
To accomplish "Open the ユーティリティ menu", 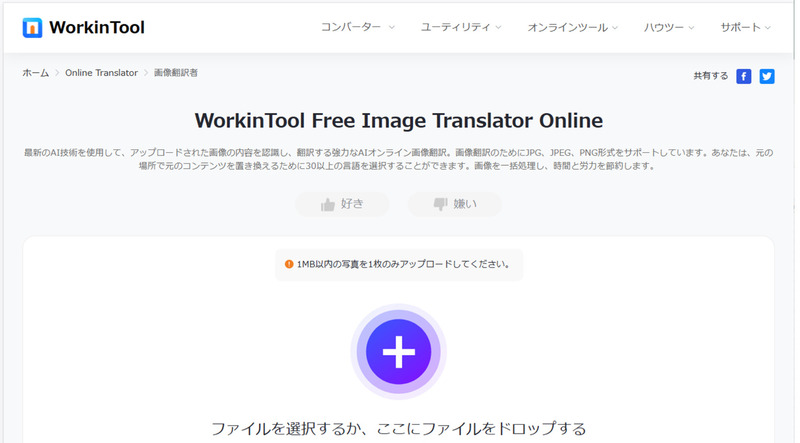I will pyautogui.click(x=461, y=27).
